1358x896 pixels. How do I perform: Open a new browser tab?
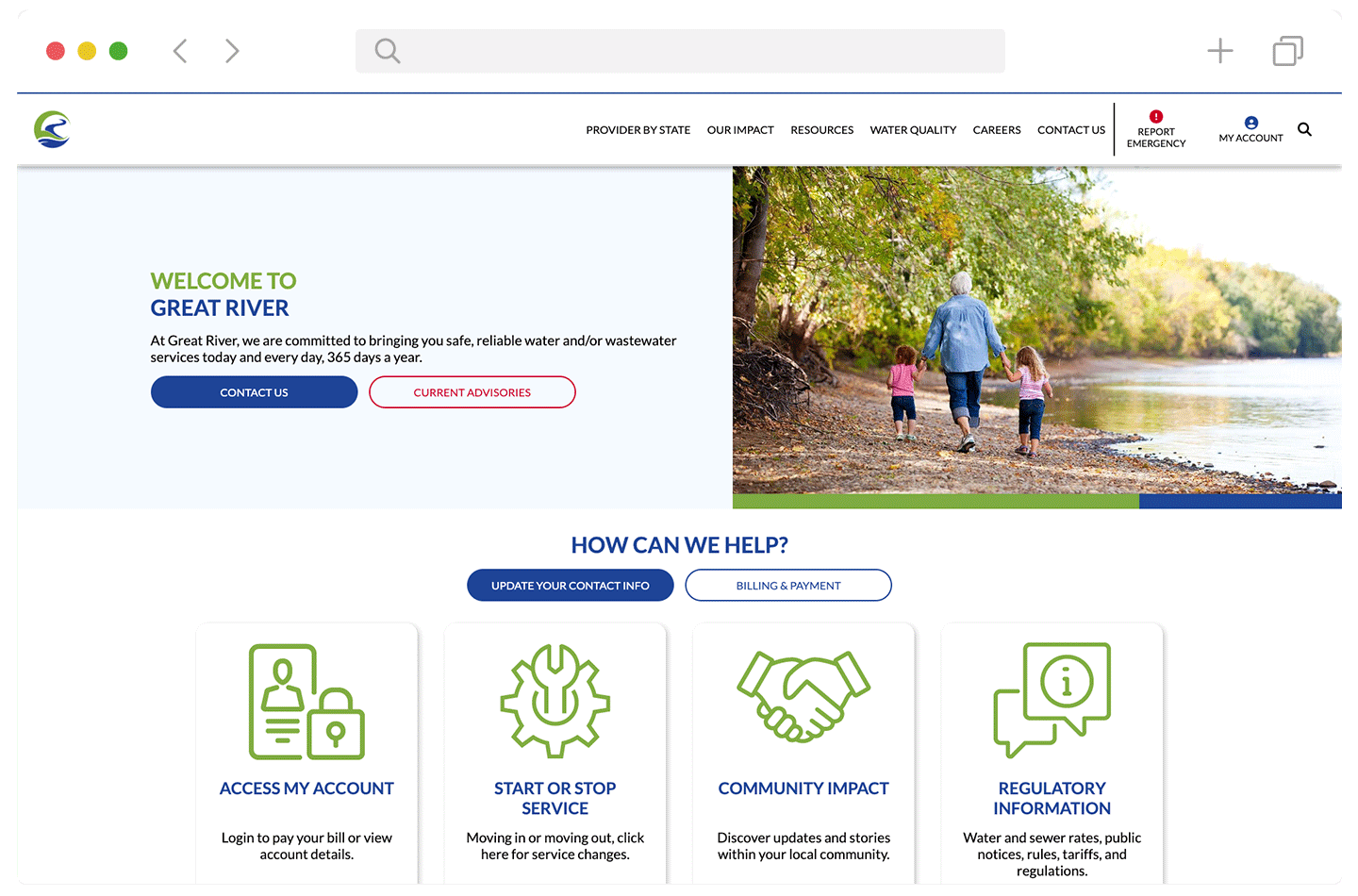(x=1219, y=50)
